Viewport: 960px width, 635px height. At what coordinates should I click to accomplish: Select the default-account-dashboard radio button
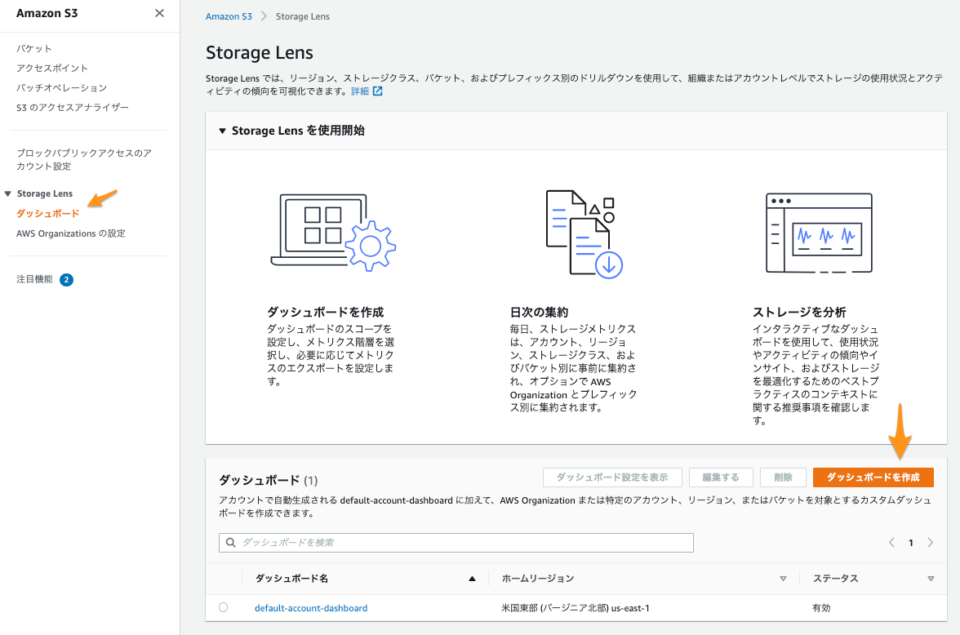[223, 607]
